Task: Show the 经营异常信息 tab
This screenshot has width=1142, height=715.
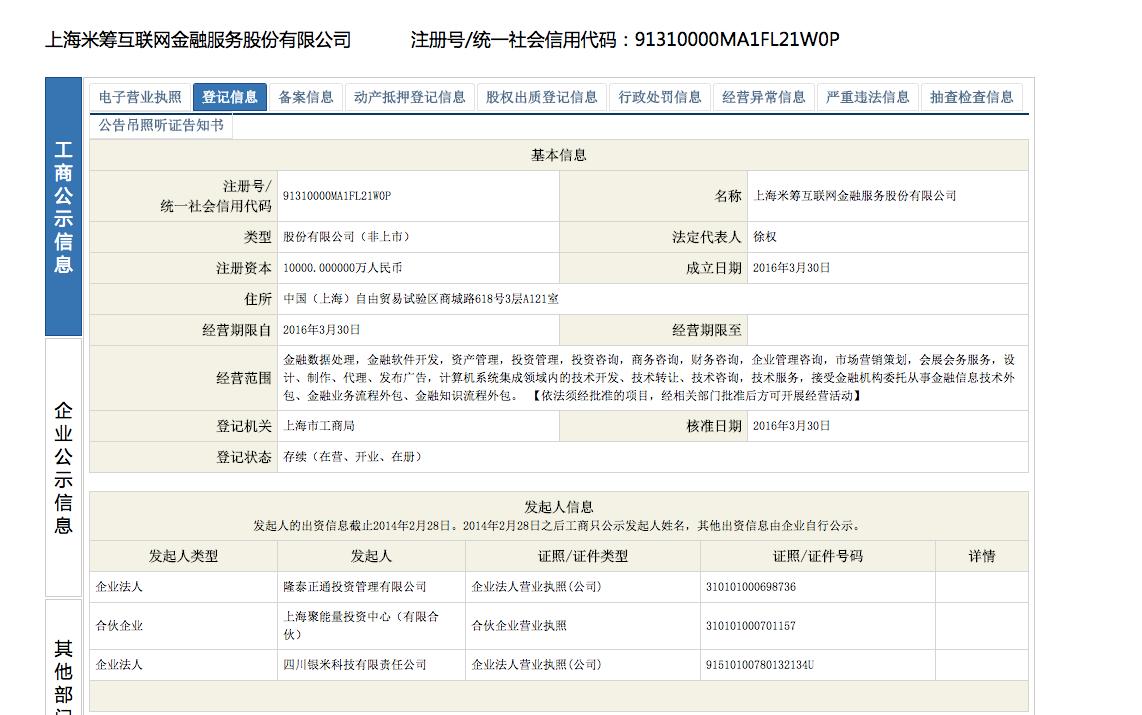Action: 763,97
